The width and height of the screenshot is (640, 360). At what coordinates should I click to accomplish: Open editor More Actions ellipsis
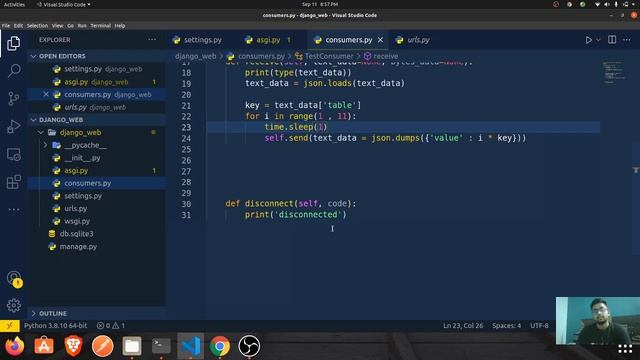click(x=627, y=40)
